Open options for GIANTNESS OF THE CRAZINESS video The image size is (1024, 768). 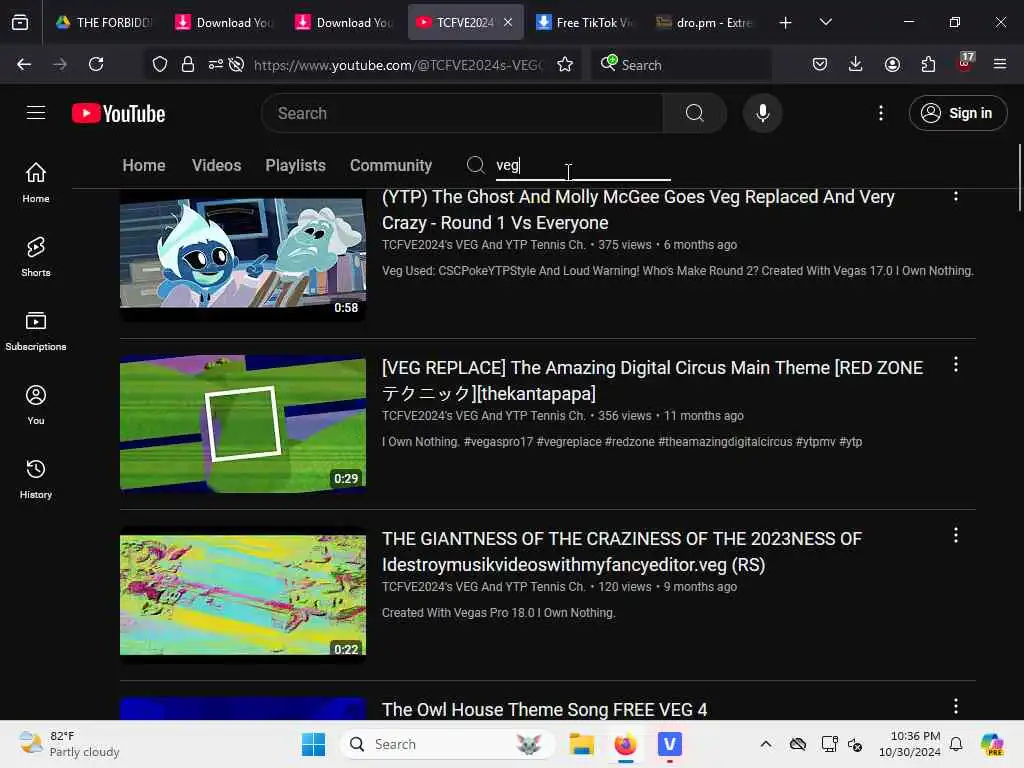coord(955,536)
